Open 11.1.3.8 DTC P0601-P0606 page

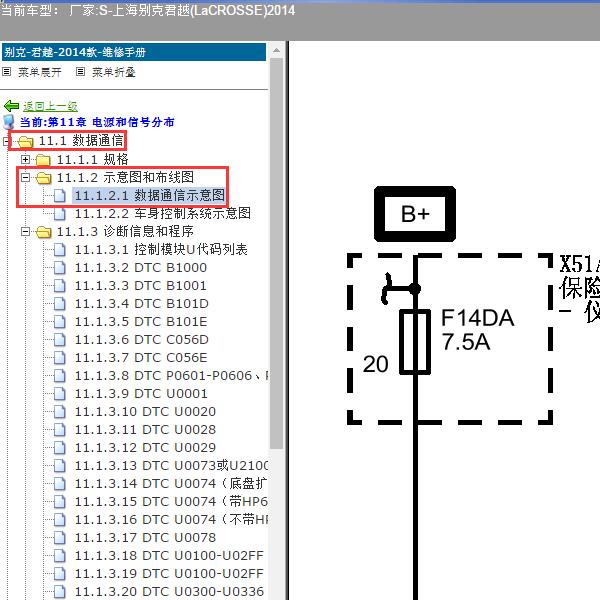171,375
